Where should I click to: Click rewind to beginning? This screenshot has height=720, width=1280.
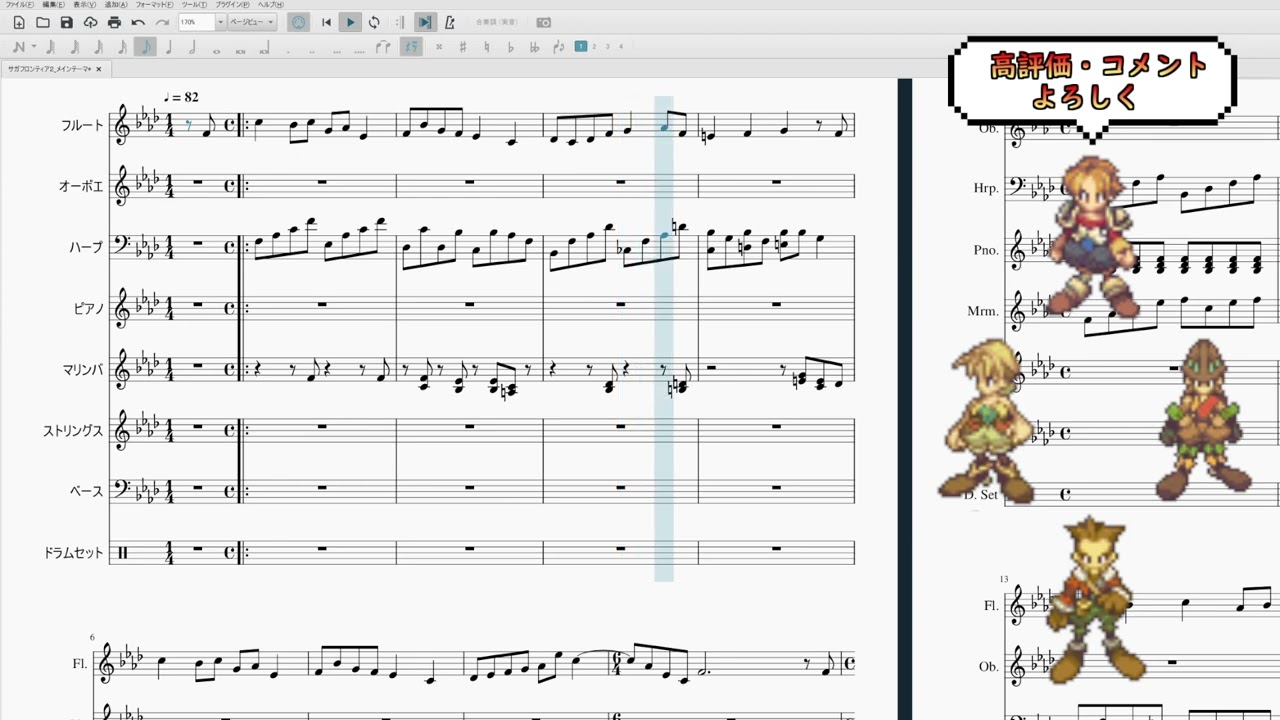326,22
